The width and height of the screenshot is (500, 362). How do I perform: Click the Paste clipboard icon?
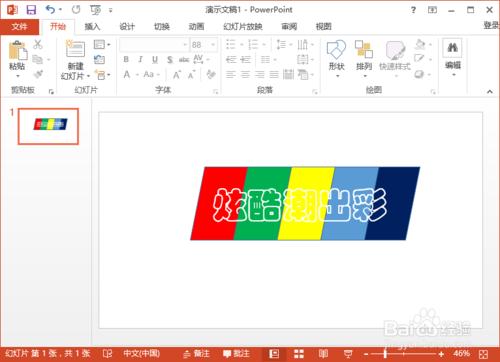[x=17, y=51]
